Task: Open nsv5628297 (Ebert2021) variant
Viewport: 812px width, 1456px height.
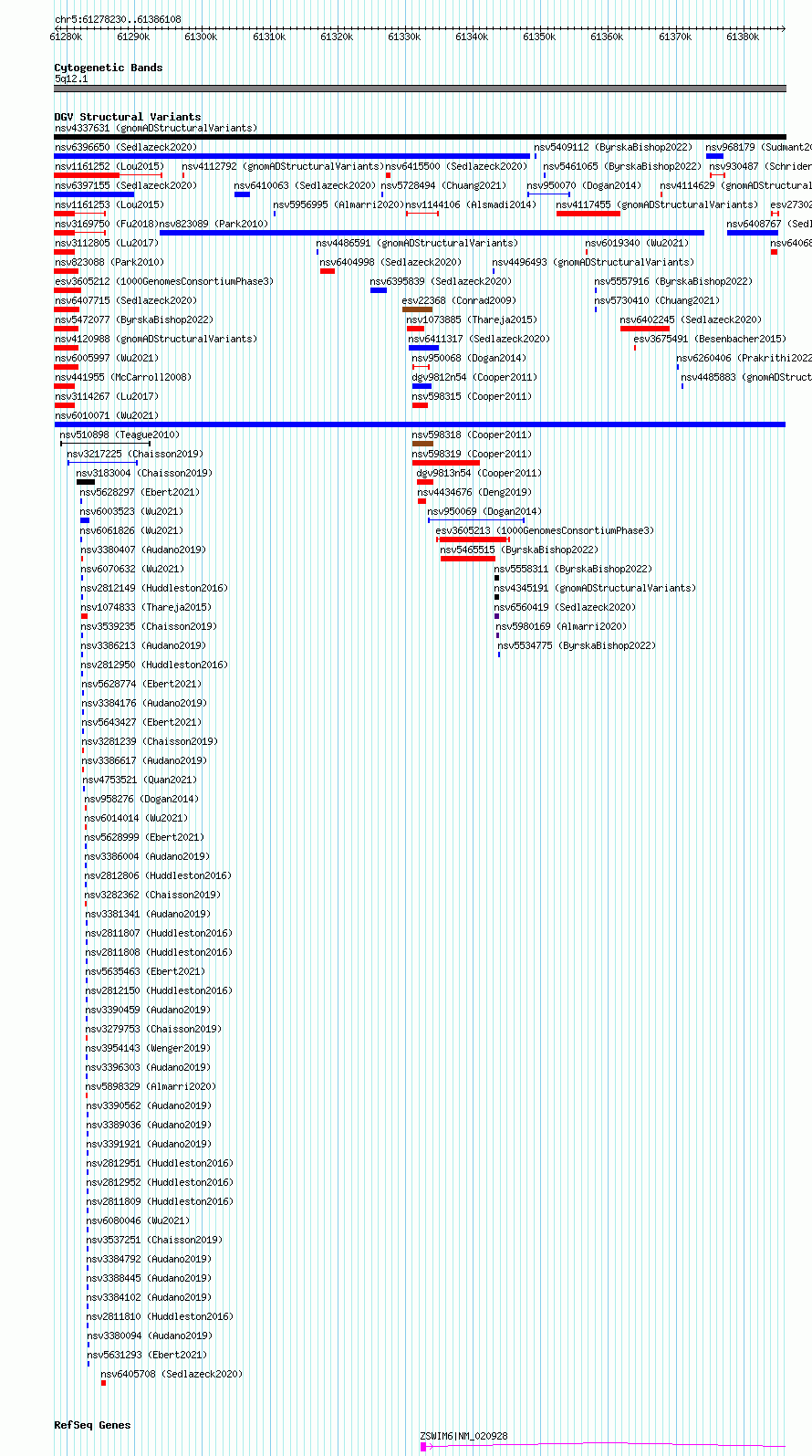Action: point(140,492)
